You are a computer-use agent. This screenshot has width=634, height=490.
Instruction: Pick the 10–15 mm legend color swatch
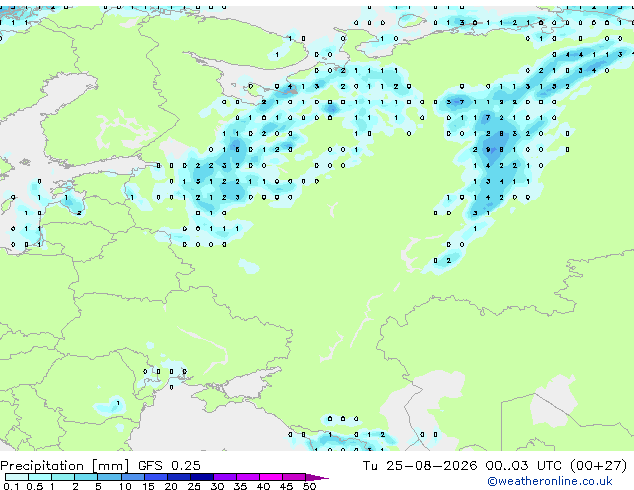pos(132,477)
